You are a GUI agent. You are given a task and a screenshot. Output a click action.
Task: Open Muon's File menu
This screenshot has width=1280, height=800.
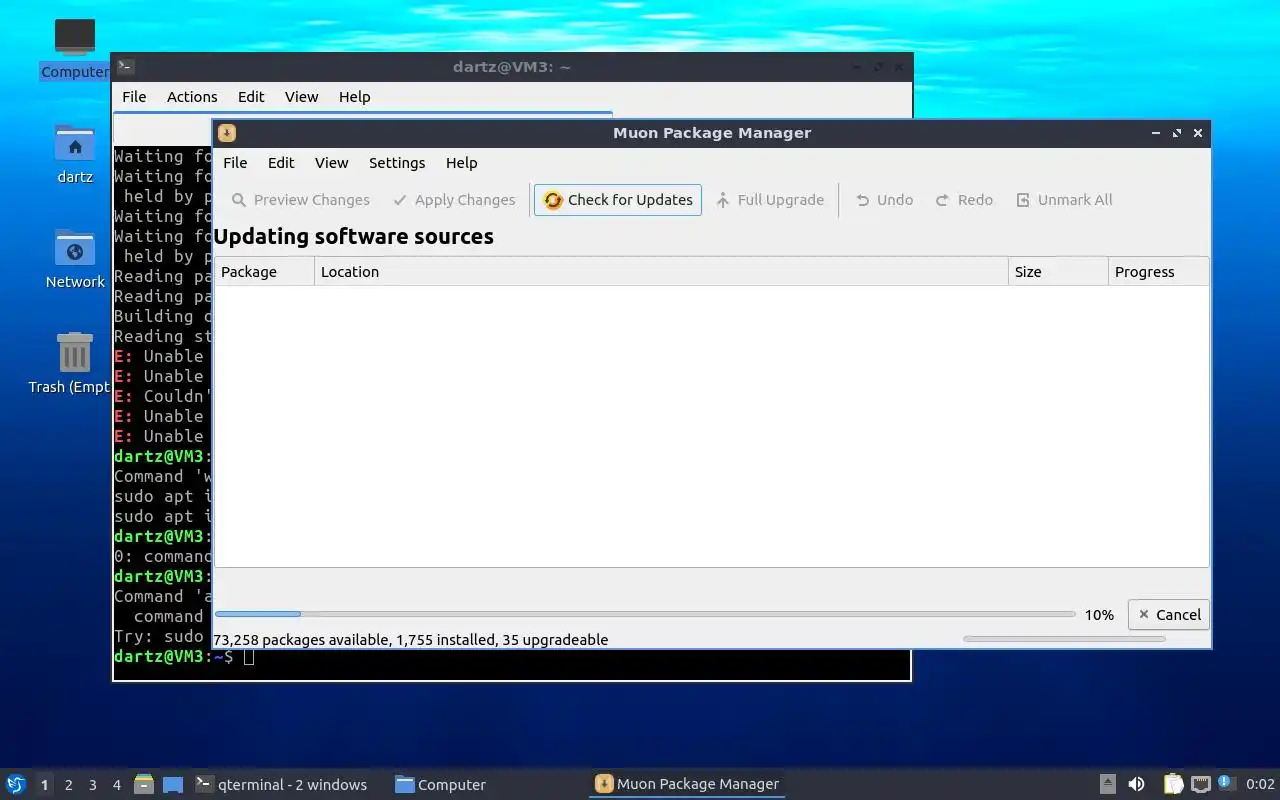click(x=235, y=163)
